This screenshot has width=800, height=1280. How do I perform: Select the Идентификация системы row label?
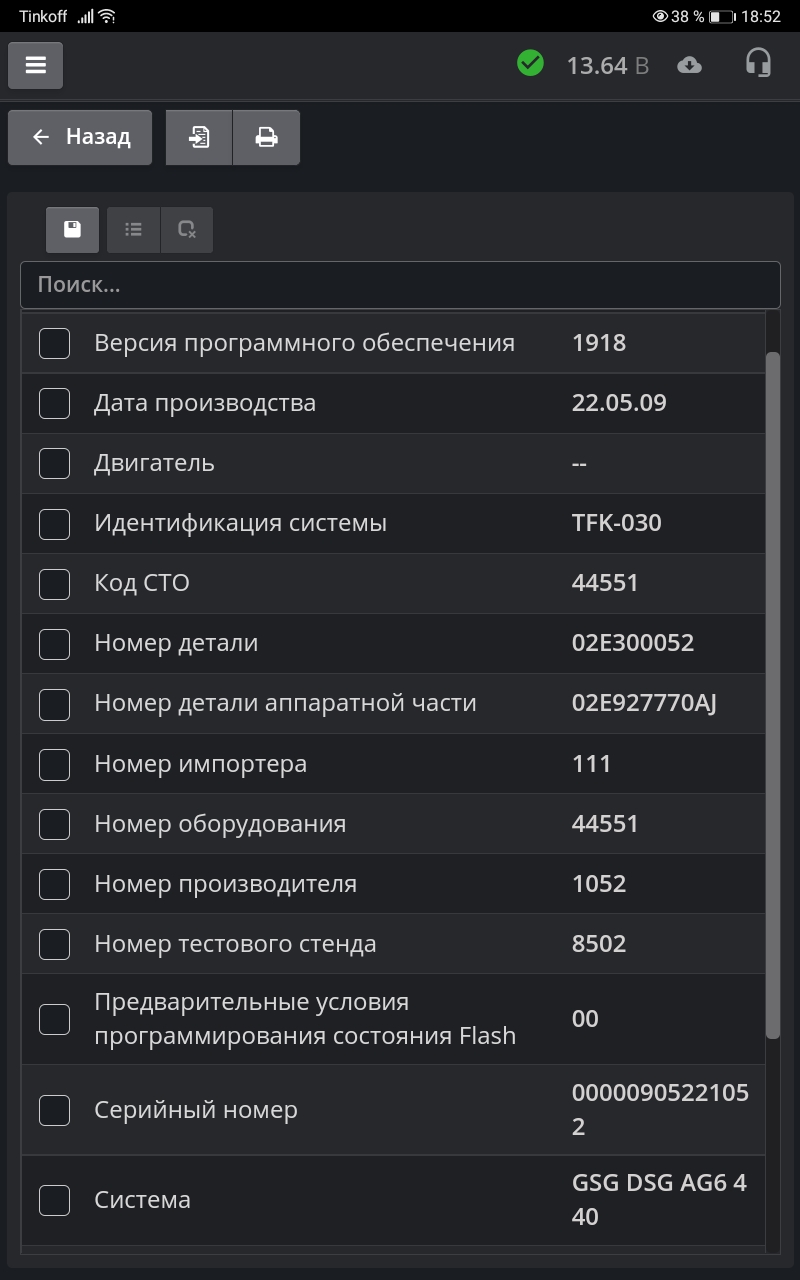click(x=240, y=523)
